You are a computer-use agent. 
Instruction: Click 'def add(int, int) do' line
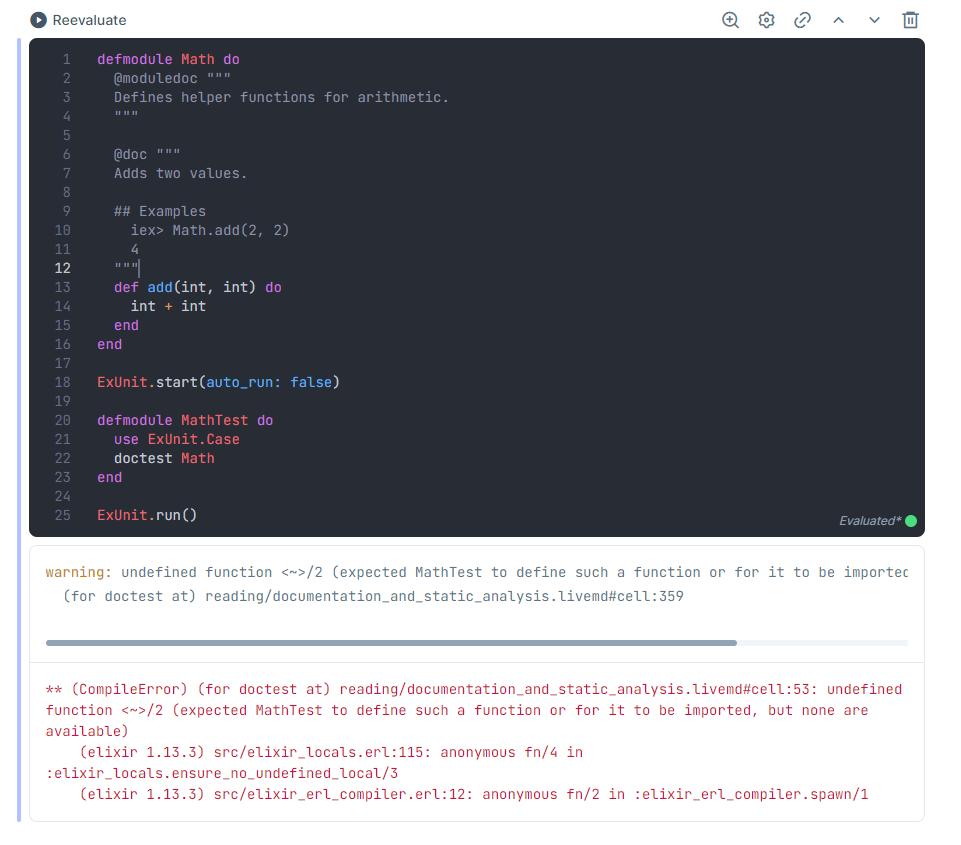pos(197,287)
